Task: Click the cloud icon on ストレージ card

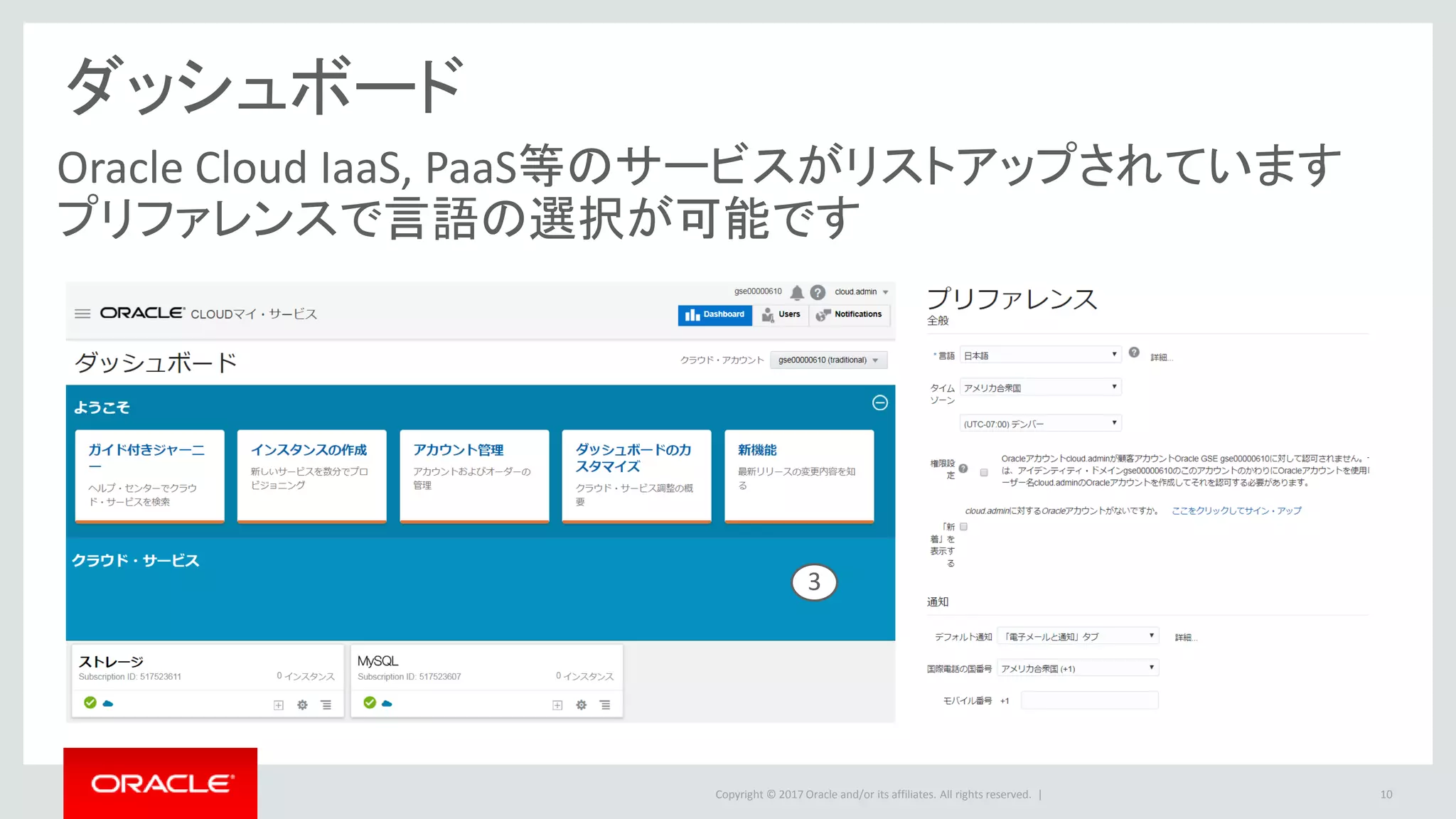Action: pyautogui.click(x=108, y=703)
